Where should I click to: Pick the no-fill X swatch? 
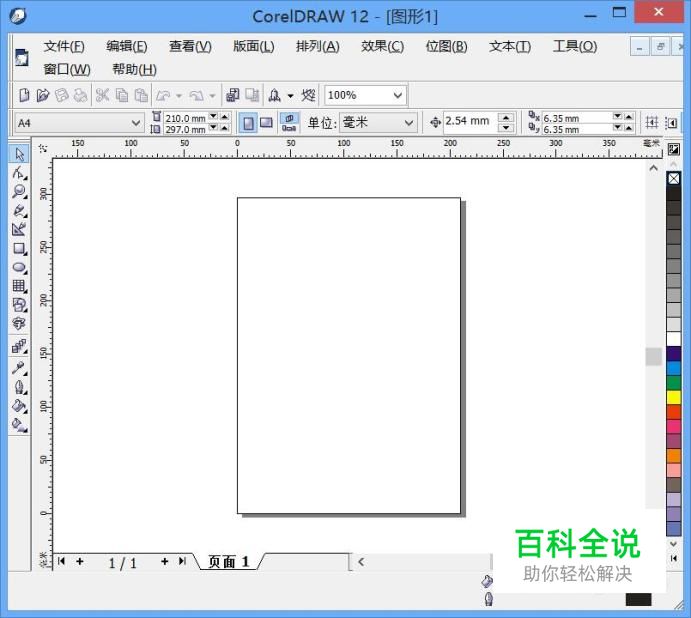click(673, 179)
